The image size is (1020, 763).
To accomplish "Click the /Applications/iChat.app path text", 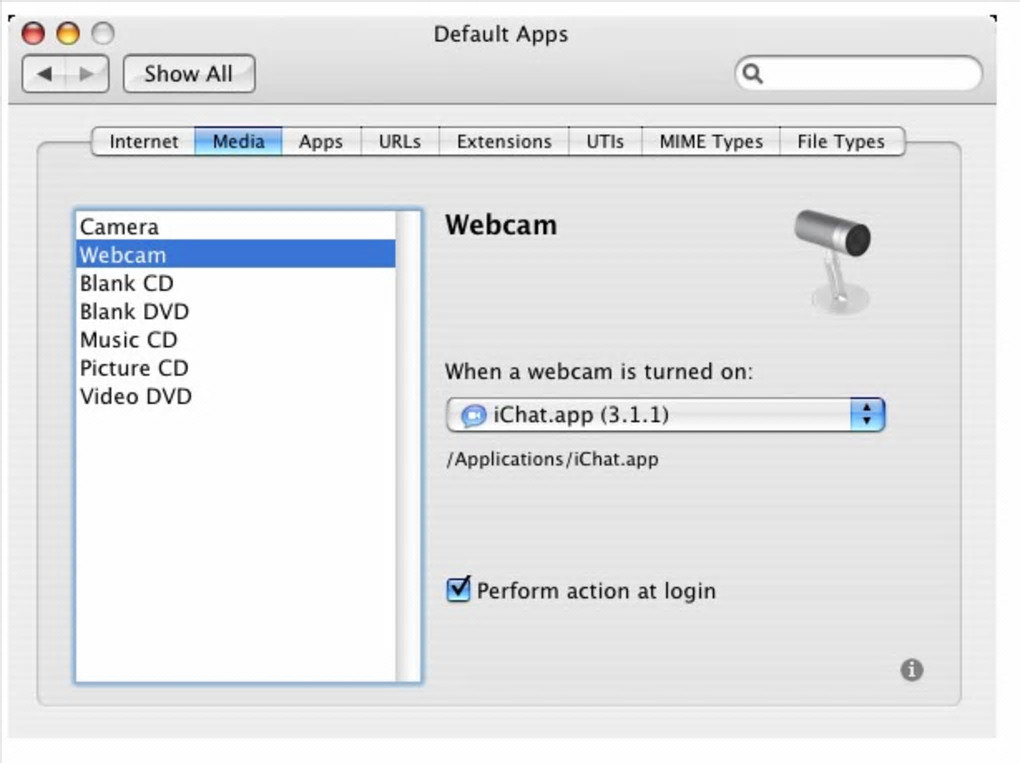I will point(552,459).
